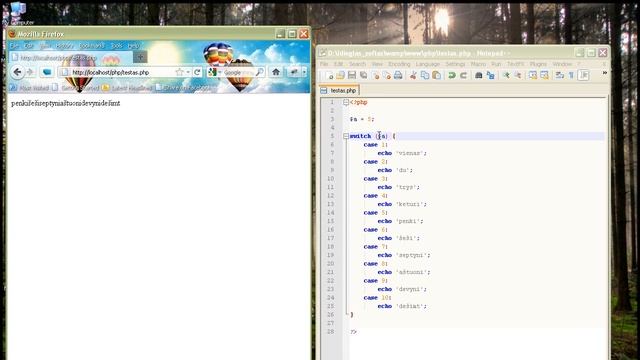Image resolution: width=640 pixels, height=360 pixels.
Task: Open the Firefox Bookmarks menu
Action: click(x=92, y=46)
